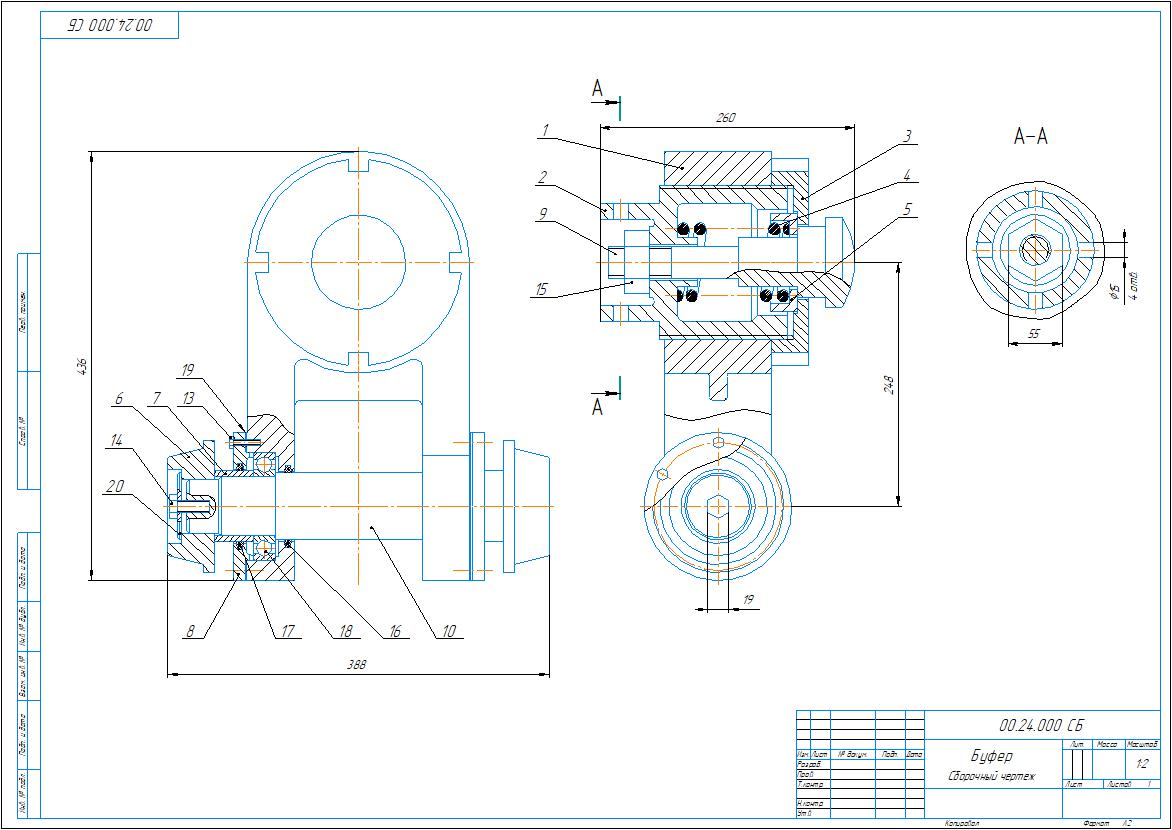Select the overall height dimension "436"
Image resolution: width=1172 pixels, height=830 pixels.
(x=81, y=366)
